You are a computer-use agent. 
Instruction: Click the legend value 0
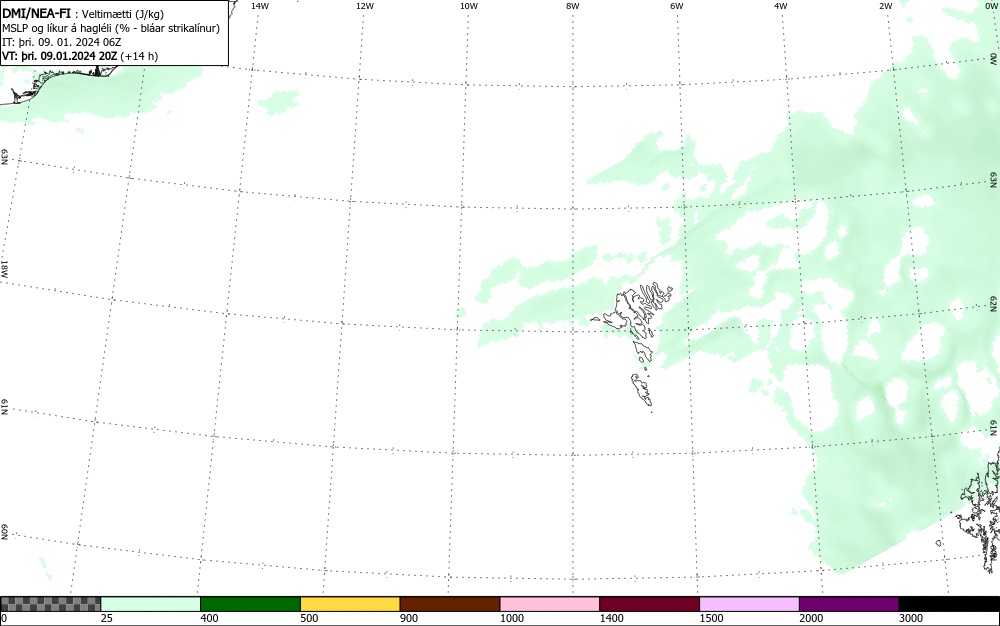pos(4,618)
